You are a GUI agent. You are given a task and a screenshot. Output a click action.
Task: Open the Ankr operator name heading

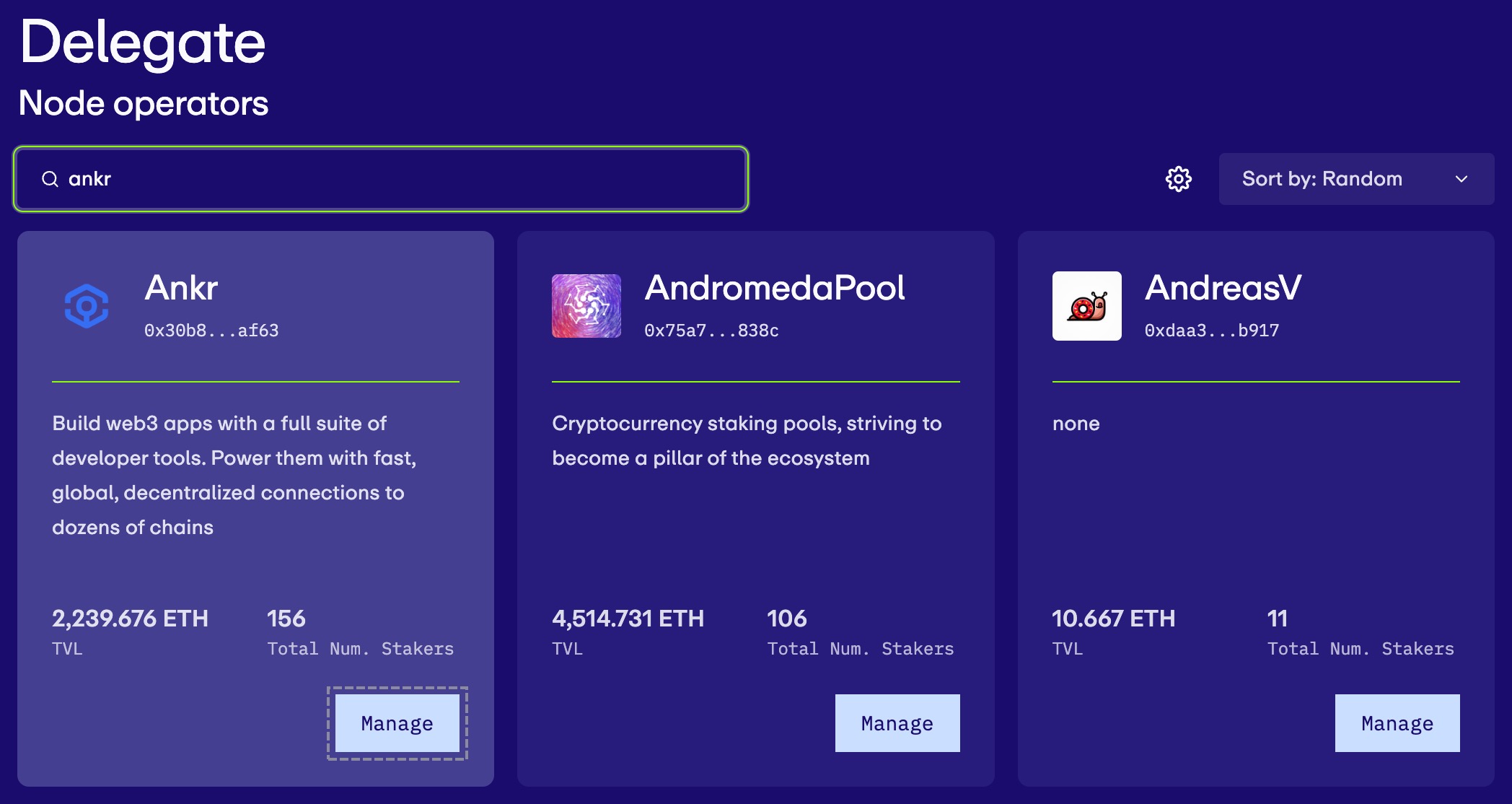(x=181, y=288)
